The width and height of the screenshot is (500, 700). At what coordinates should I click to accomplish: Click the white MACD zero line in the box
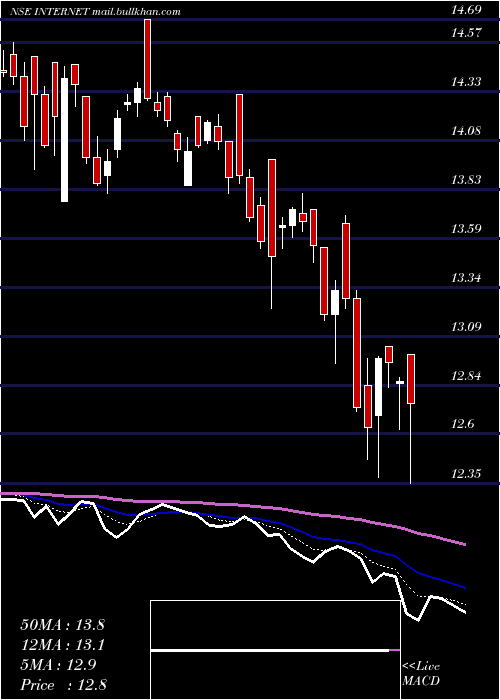pos(270,651)
